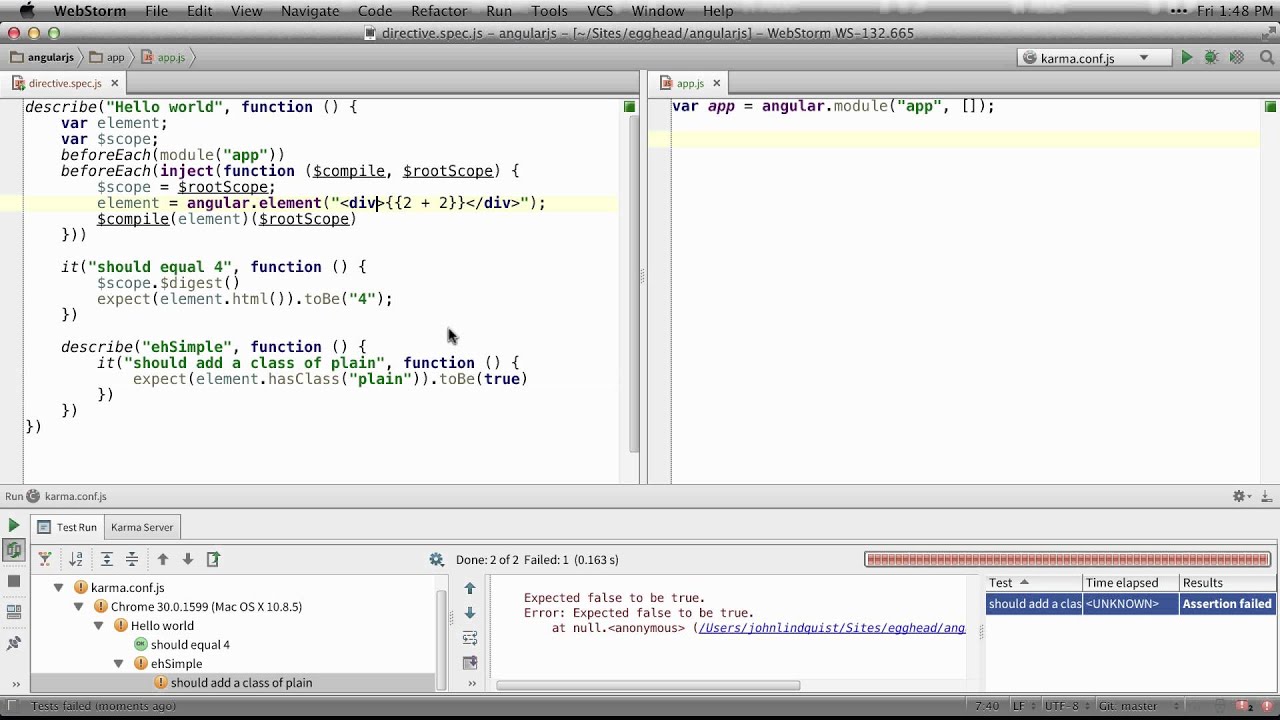The image size is (1280, 720).
Task: Start Debug with the green bug icon
Action: pos(1211,58)
